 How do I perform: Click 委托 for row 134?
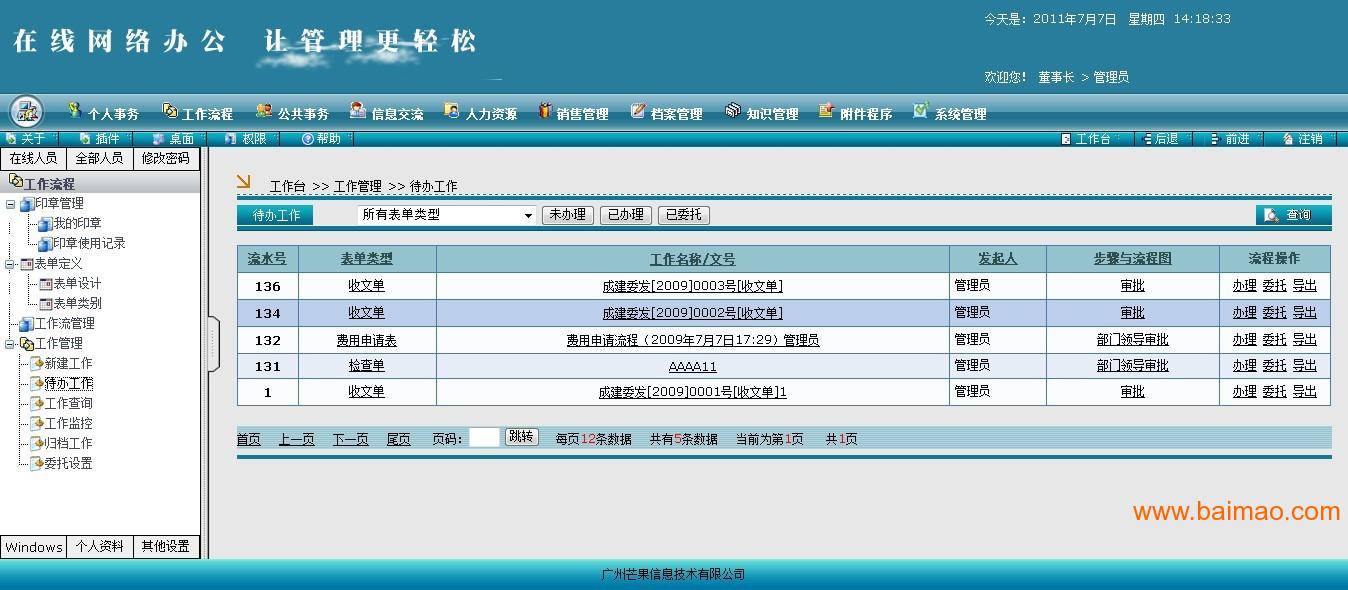click(1274, 313)
